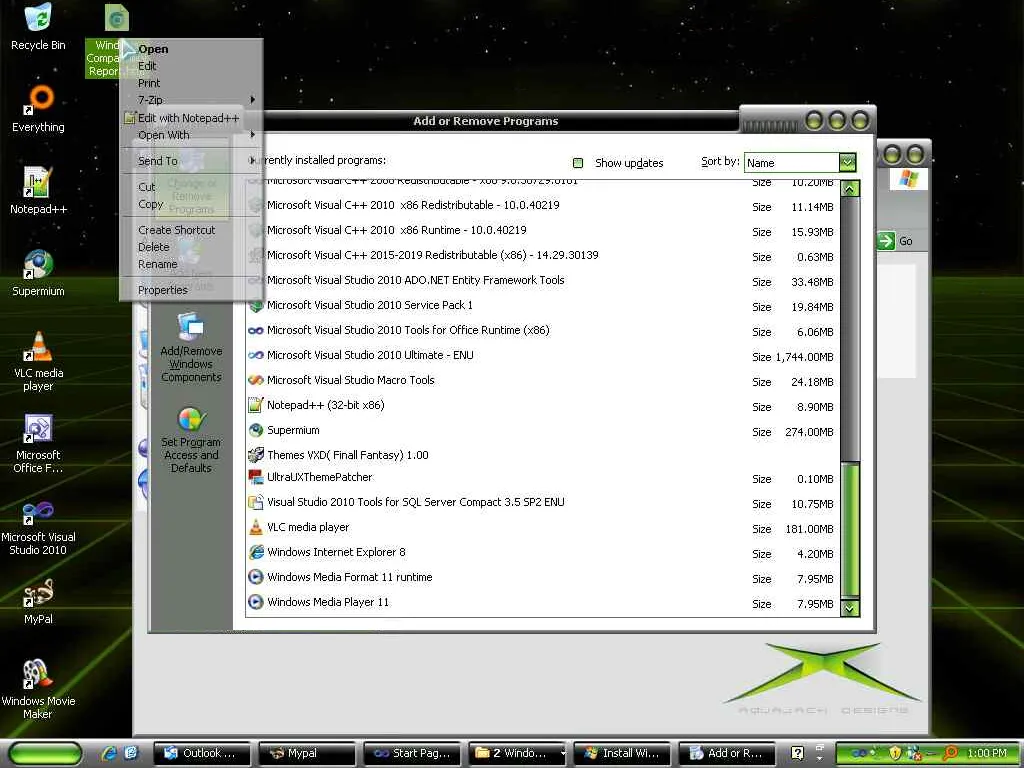1024x768 pixels.
Task: Select the Microsoft Visual Studio 2010 desktop icon
Action: (x=38, y=511)
